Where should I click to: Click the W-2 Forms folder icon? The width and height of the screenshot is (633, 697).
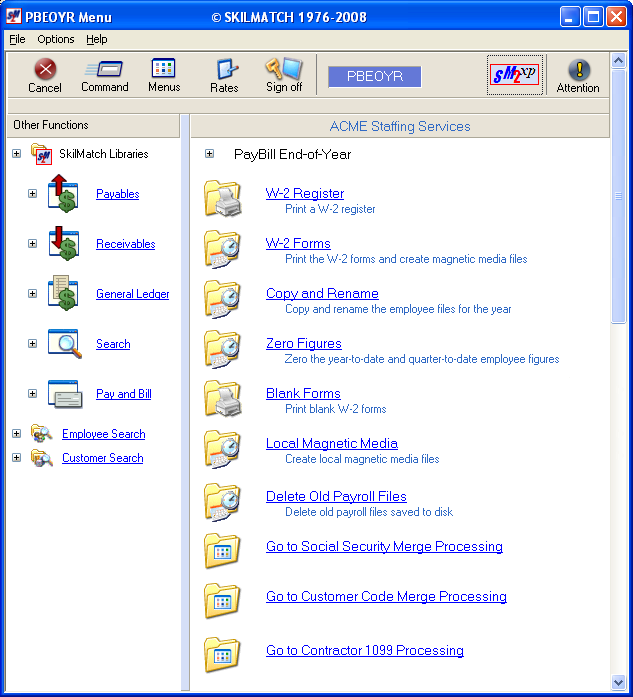[223, 249]
